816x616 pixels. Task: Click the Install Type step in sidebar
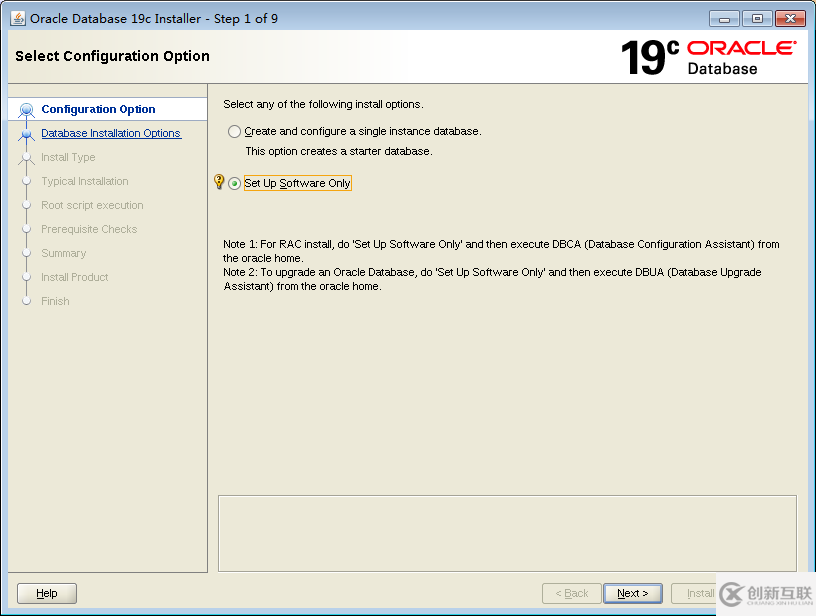click(x=68, y=157)
